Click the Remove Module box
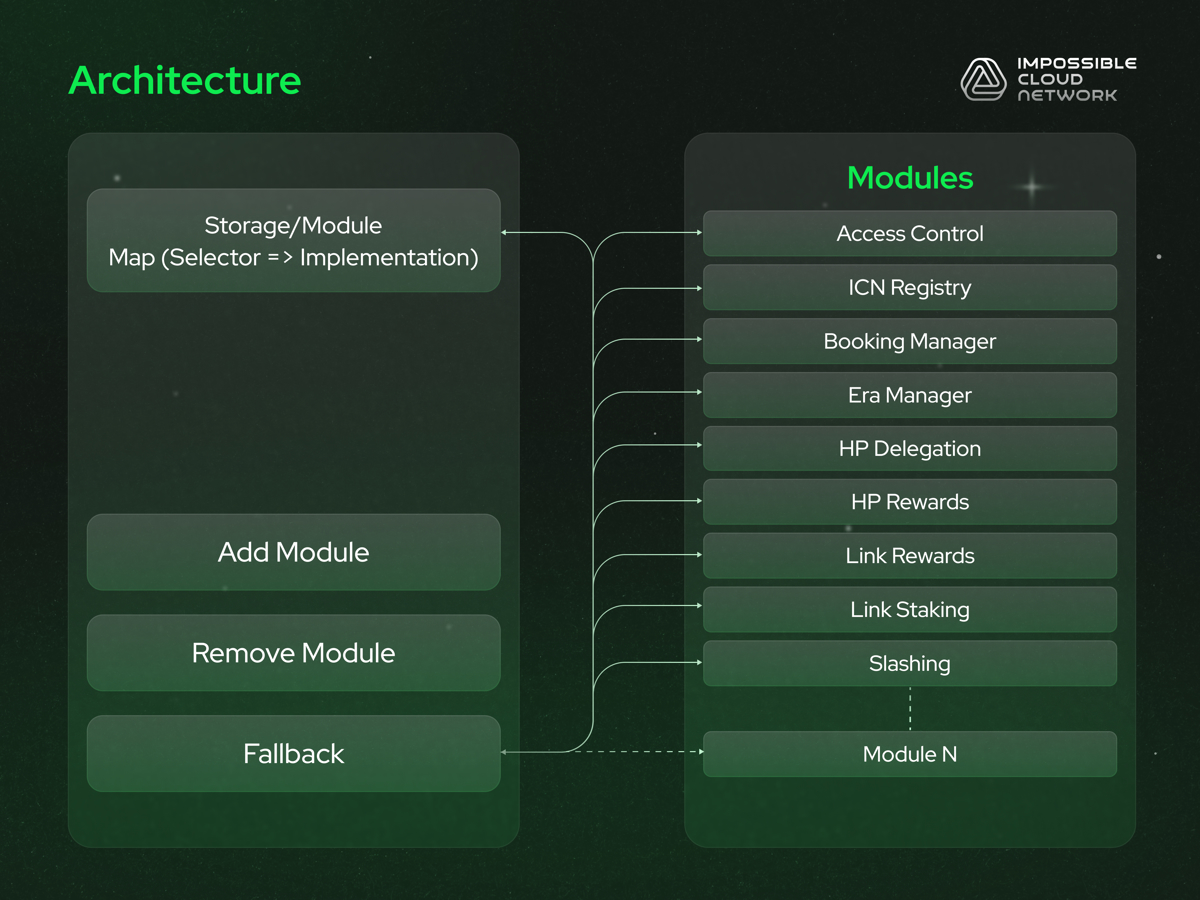This screenshot has width=1200, height=900. pyautogui.click(x=293, y=653)
